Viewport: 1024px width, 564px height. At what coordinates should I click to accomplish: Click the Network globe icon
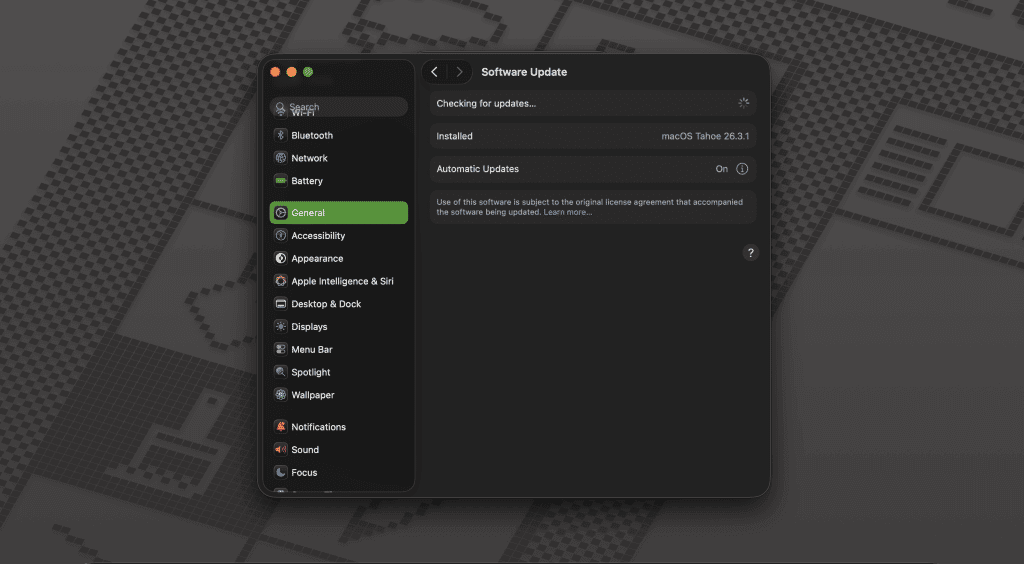click(x=281, y=158)
